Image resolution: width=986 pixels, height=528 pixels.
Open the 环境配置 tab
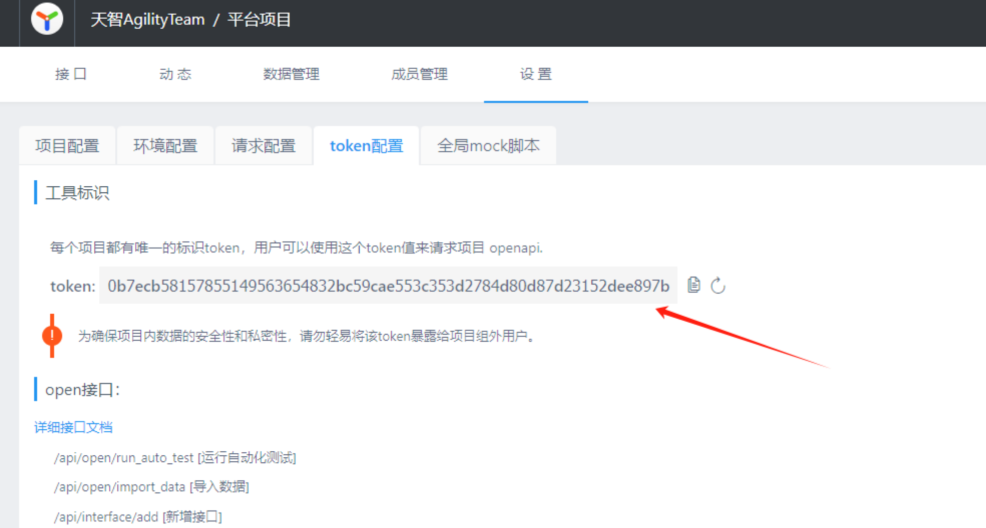[x=165, y=146]
